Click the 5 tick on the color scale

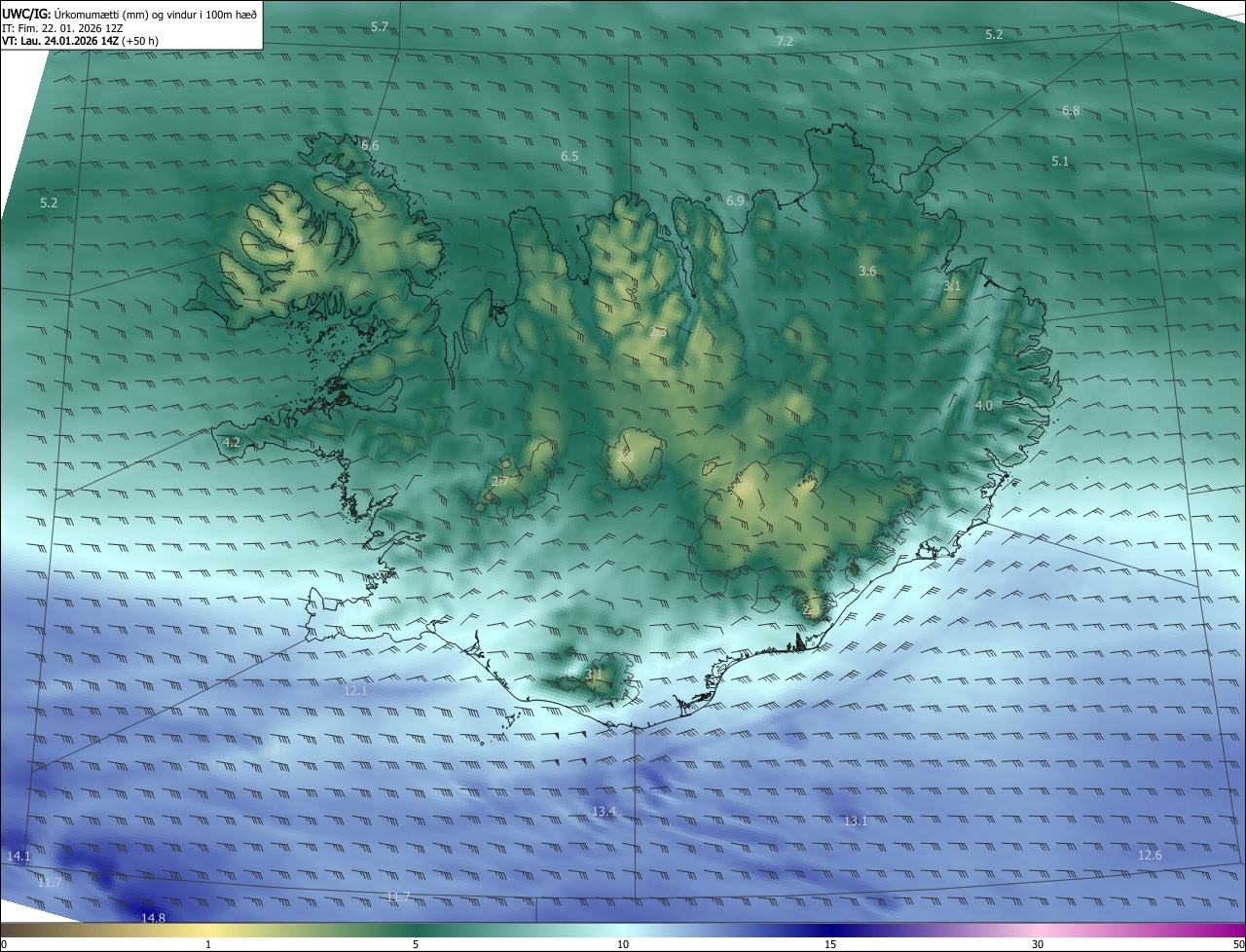click(416, 944)
